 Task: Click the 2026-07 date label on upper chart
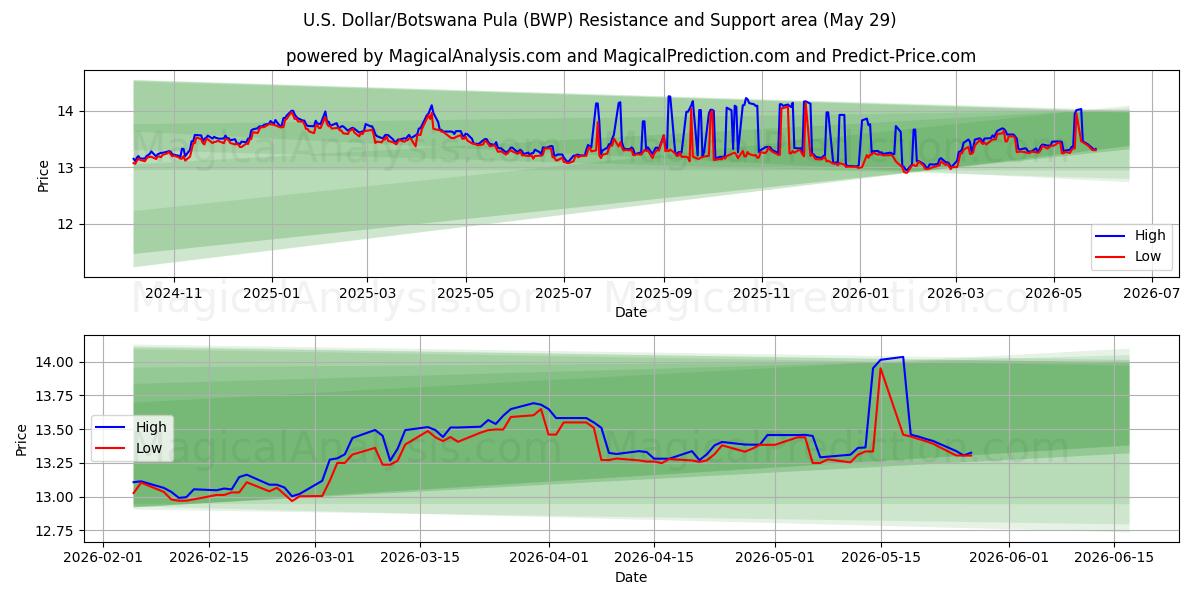coord(1151,294)
